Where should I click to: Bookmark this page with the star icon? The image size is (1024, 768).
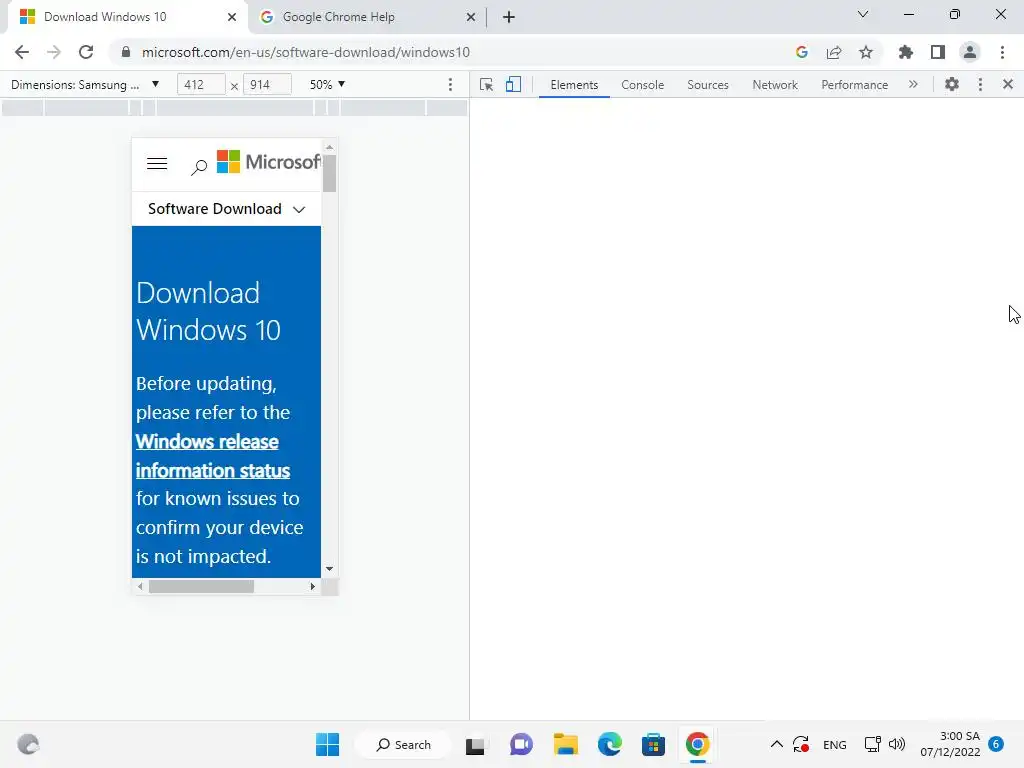click(x=866, y=52)
